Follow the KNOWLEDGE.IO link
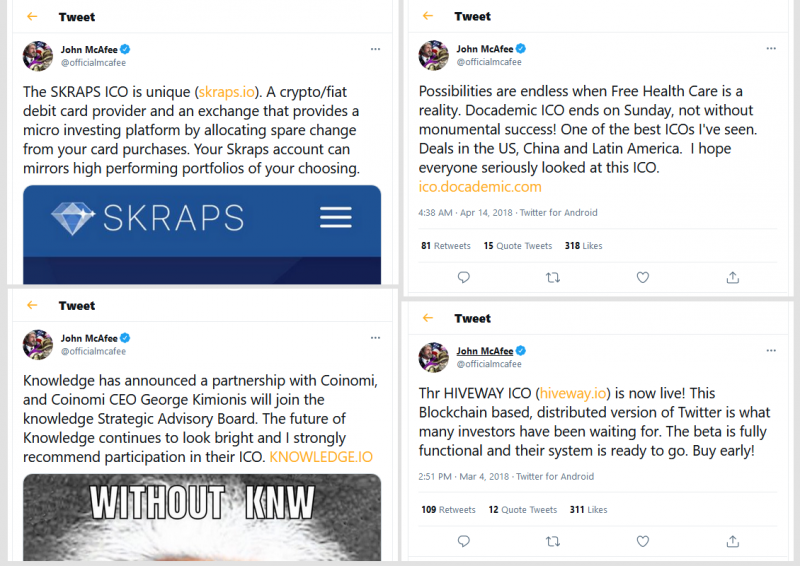Viewport: 800px width, 566px height. pos(321,457)
